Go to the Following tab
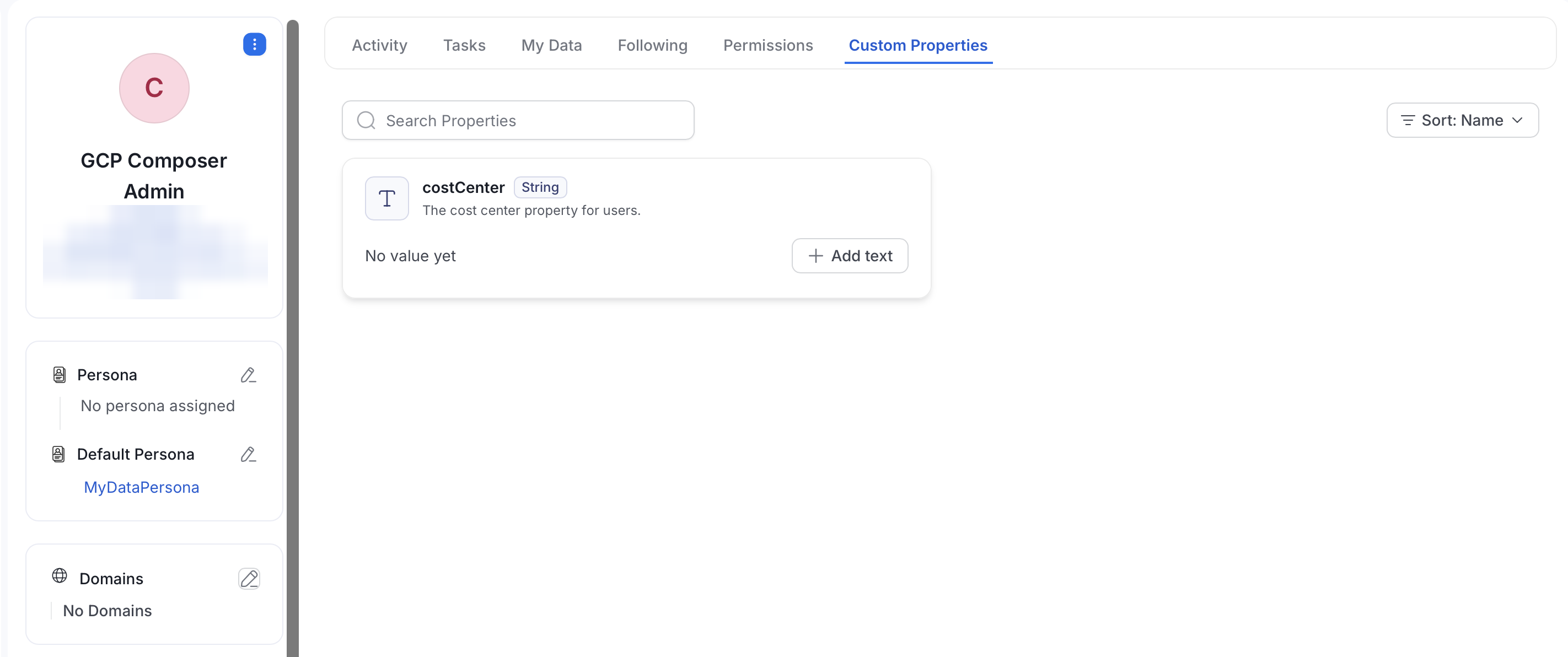1568x657 pixels. (x=653, y=45)
